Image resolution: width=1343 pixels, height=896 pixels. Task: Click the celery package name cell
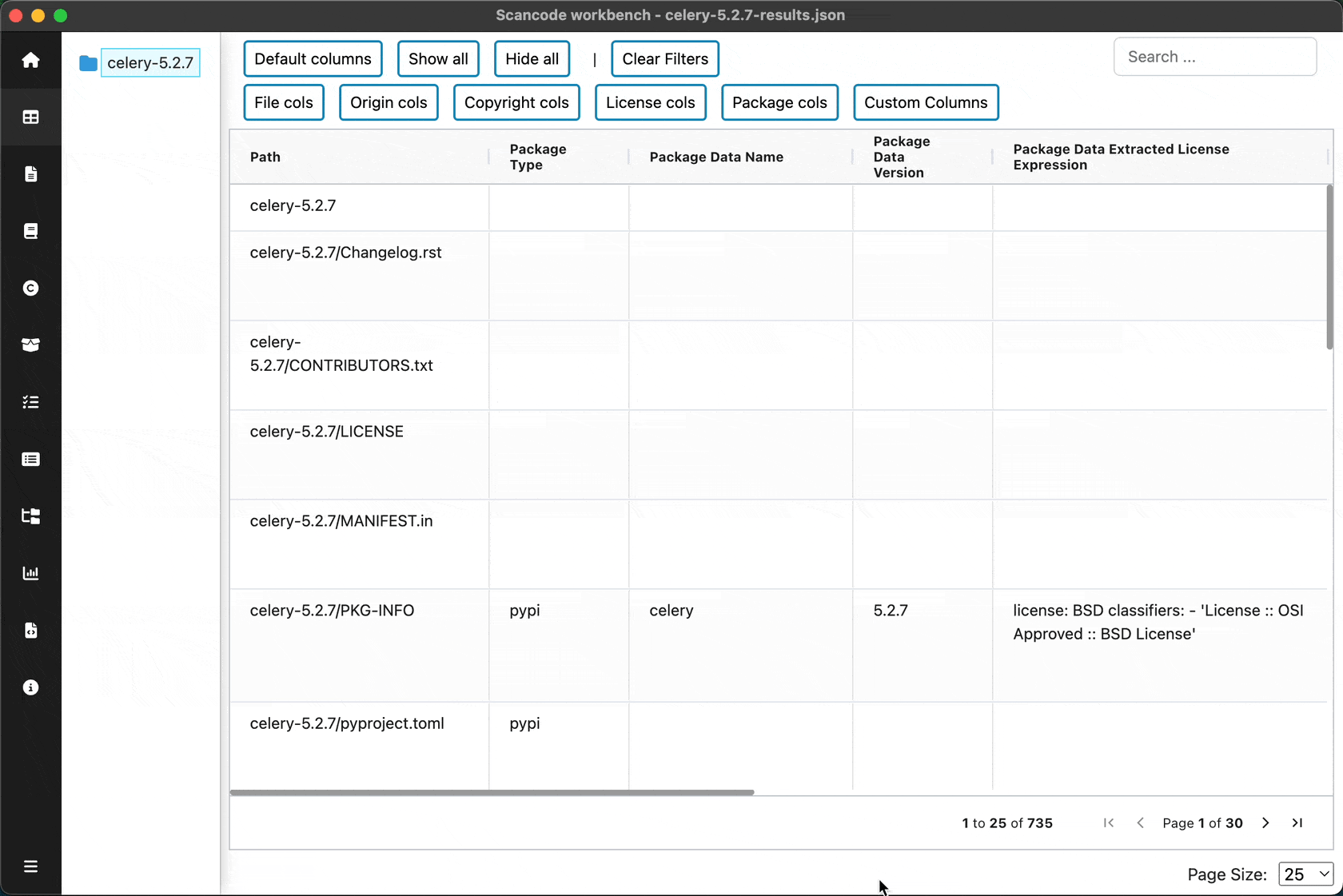(740, 646)
